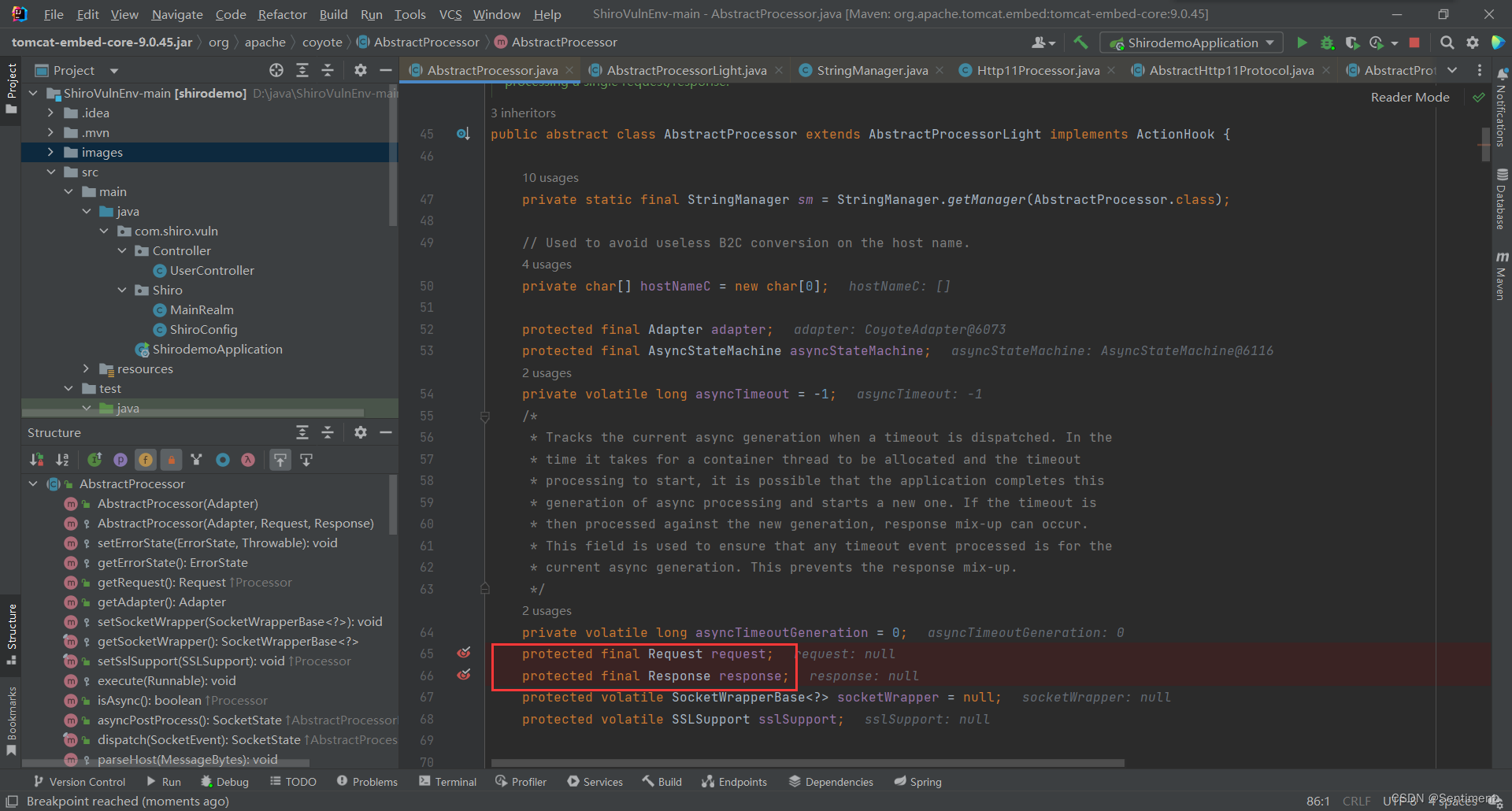Open the Refactor menu
Viewport: 1512px width, 811px height.
pyautogui.click(x=282, y=14)
